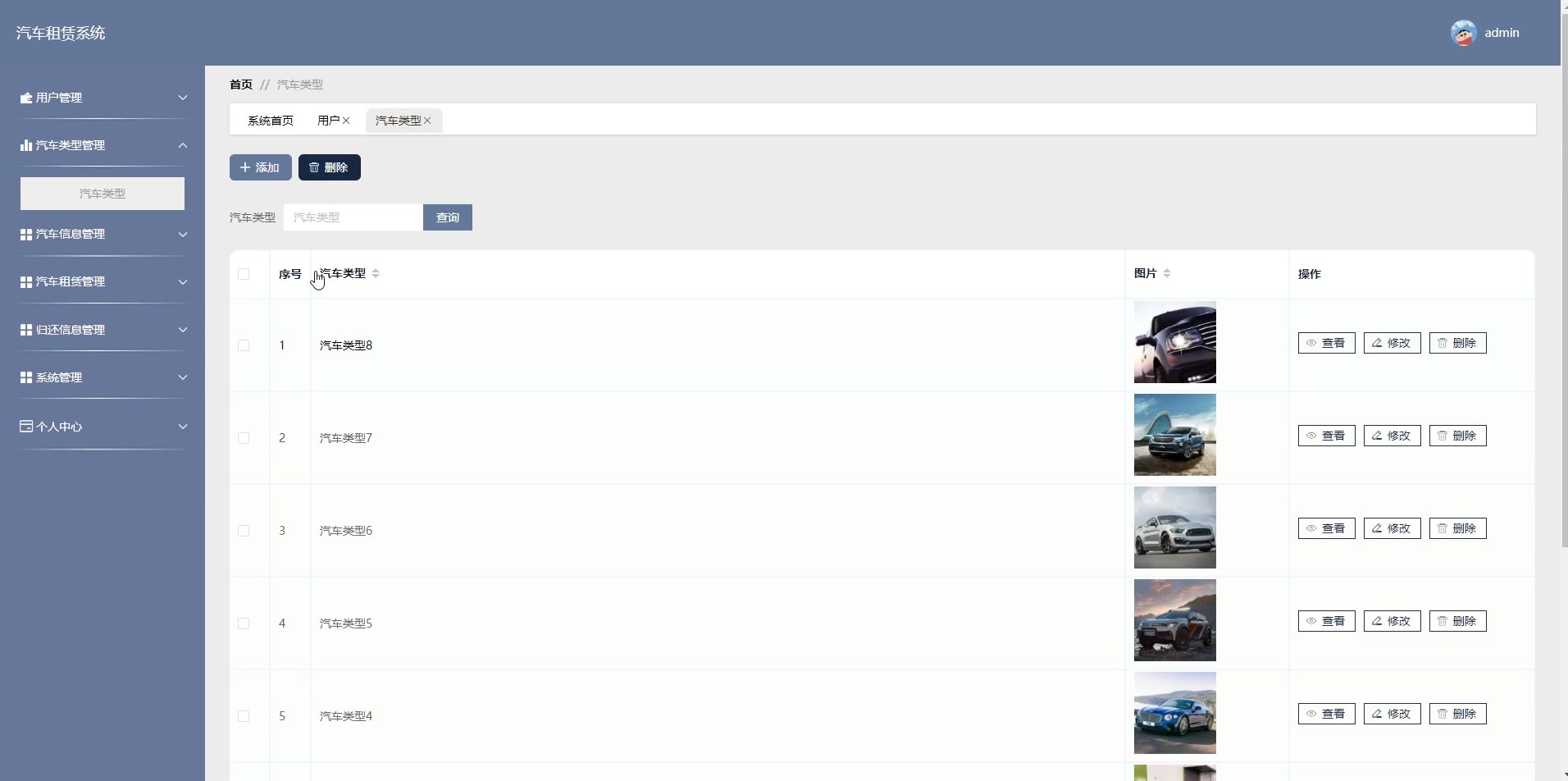Close the 用户 tab with its X
1568x781 pixels.
(346, 121)
